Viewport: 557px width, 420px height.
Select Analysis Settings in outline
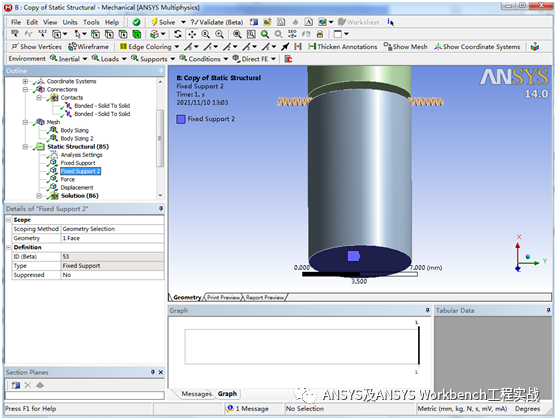pyautogui.click(x=81, y=155)
